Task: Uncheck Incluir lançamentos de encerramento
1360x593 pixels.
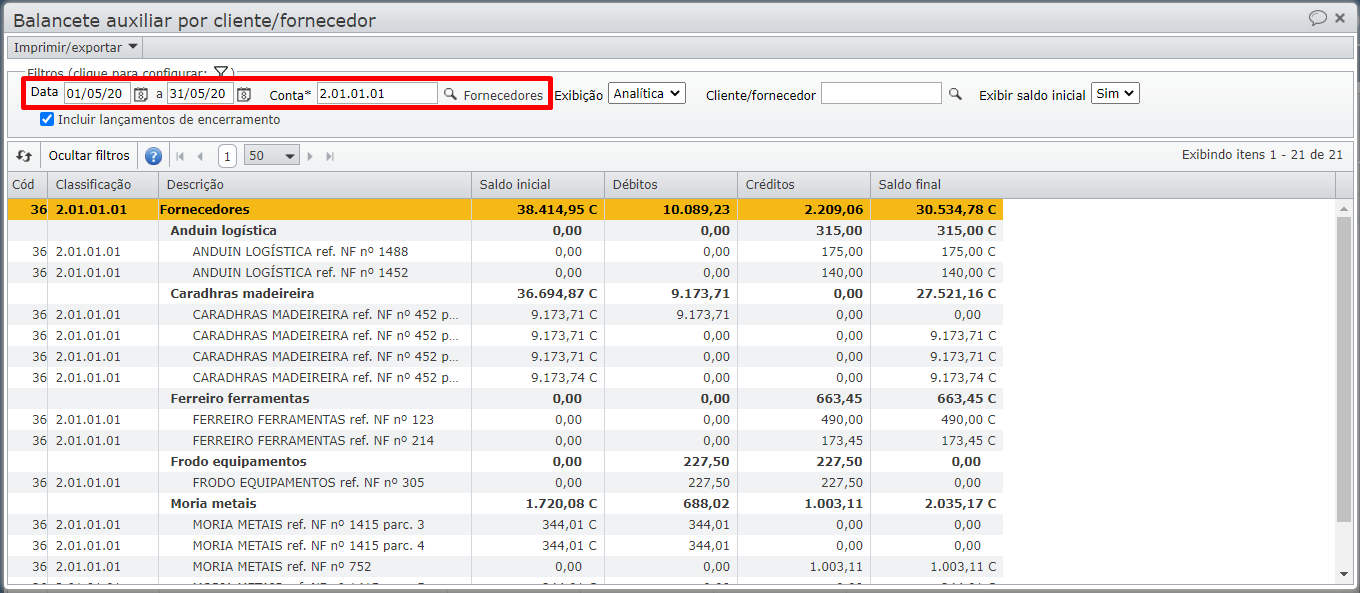Action: click(47, 119)
